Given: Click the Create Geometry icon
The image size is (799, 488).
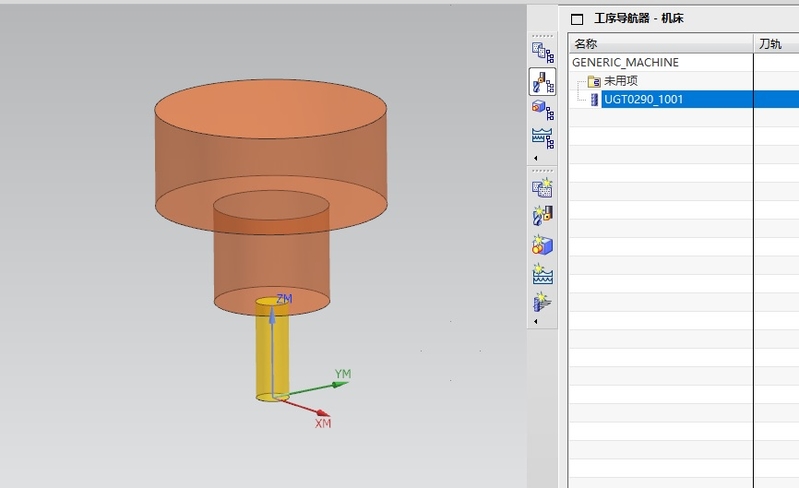Looking at the screenshot, I should pyautogui.click(x=542, y=245).
